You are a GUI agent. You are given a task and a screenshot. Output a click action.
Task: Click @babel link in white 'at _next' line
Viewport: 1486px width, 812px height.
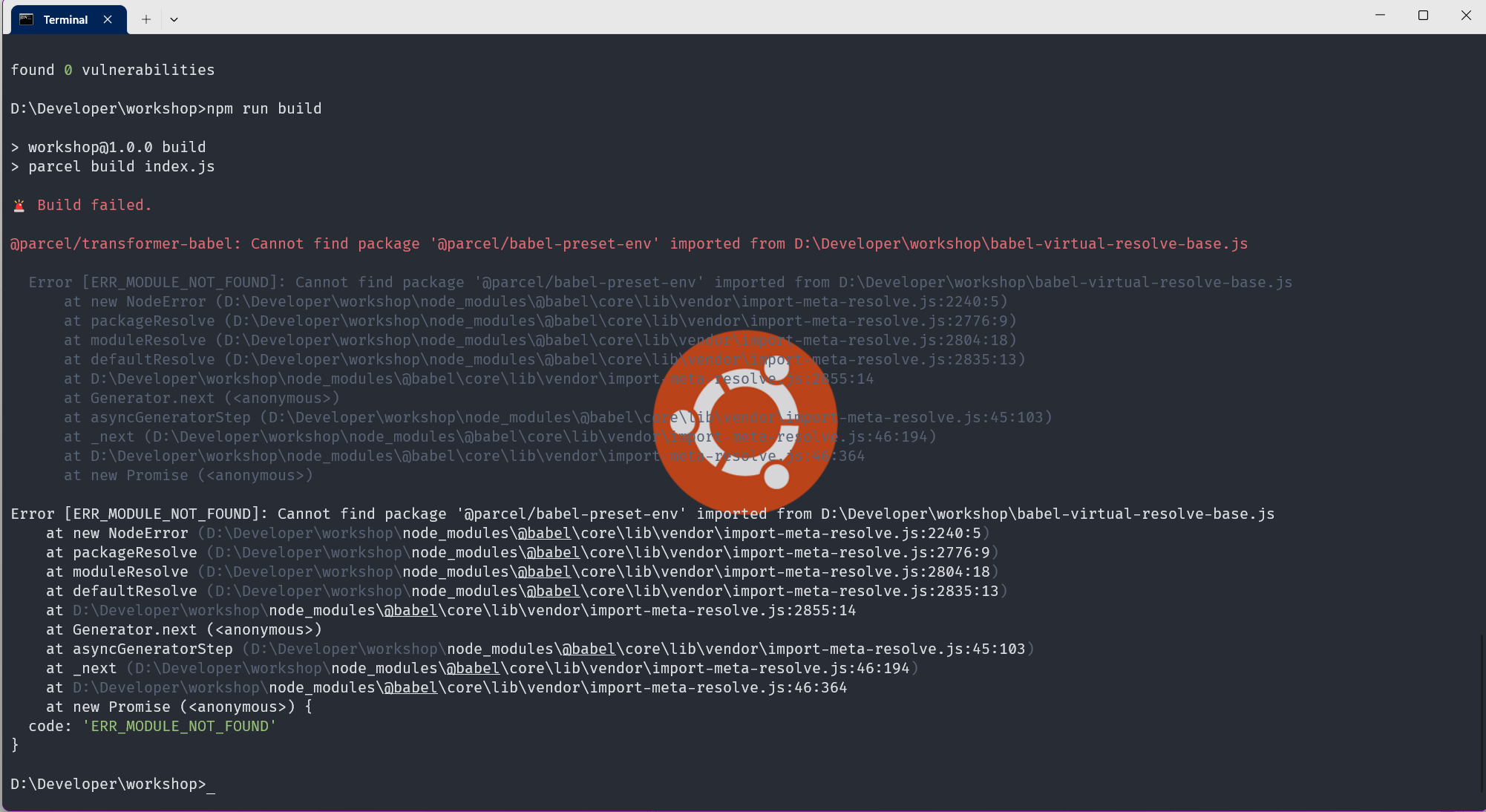click(473, 668)
